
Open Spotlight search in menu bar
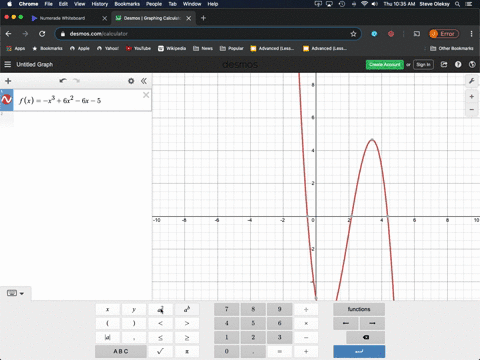pyautogui.click(x=458, y=4)
